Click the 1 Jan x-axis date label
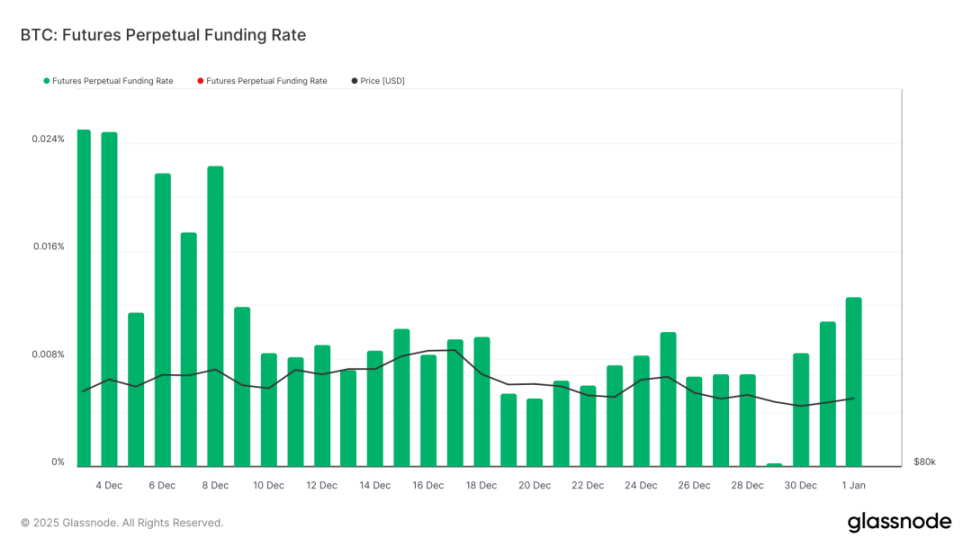The width and height of the screenshot is (972, 547). [853, 486]
